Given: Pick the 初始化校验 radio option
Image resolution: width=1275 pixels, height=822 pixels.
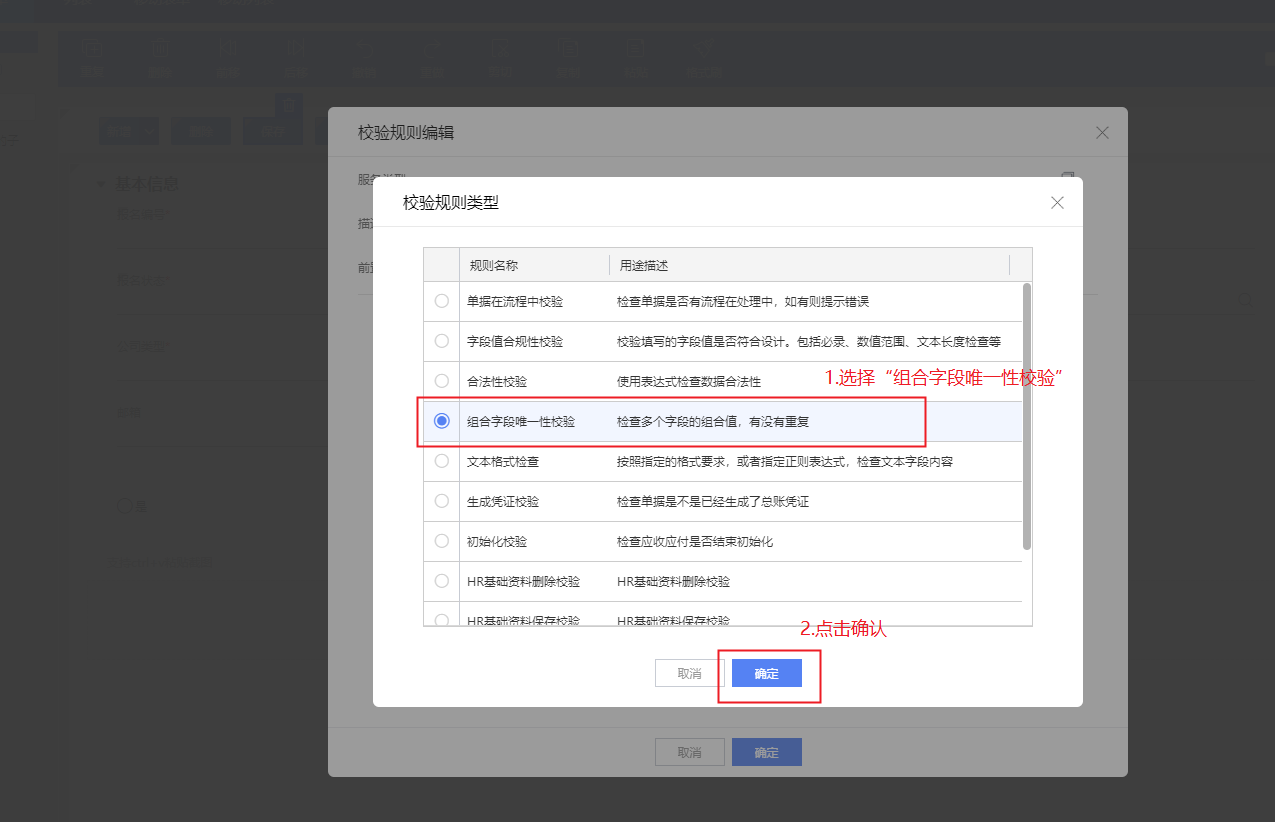Looking at the screenshot, I should tap(442, 541).
